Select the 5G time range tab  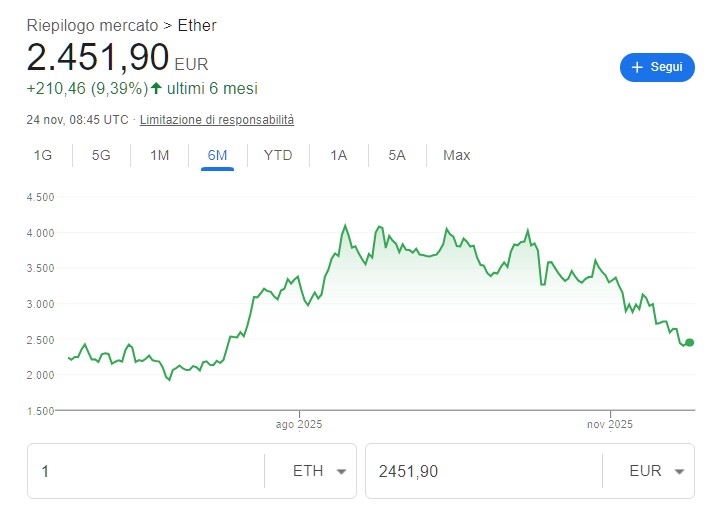click(x=101, y=155)
